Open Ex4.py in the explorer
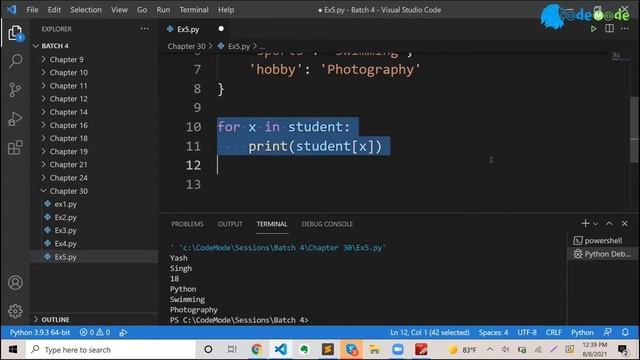Screen dimensions: 640x360 coord(65,244)
